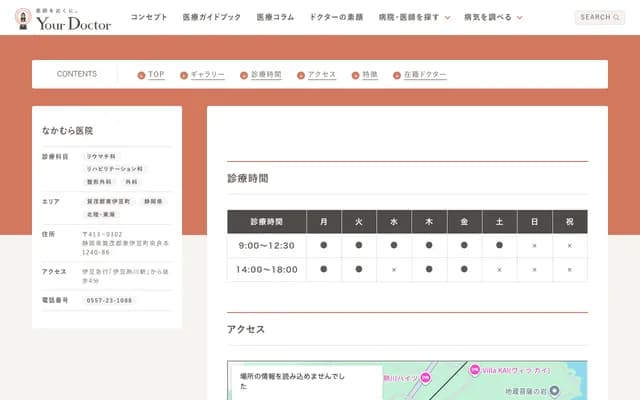Select the リハビリテーション科 tag
This screenshot has width=640, height=400.
pyautogui.click(x=114, y=170)
